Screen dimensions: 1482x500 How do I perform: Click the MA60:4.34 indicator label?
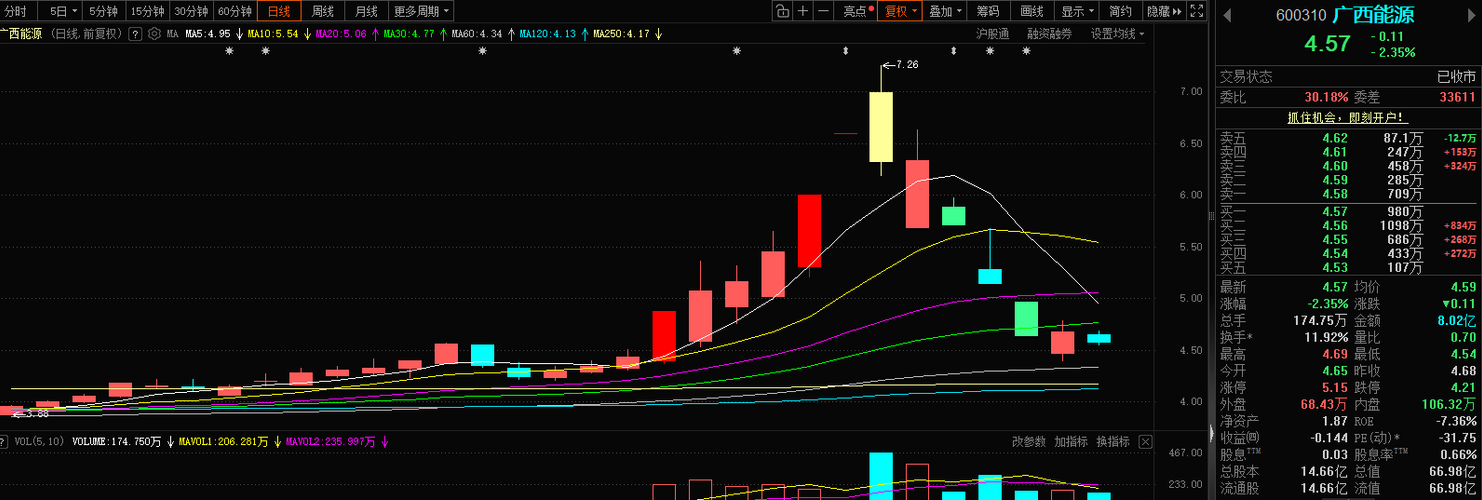click(x=477, y=33)
